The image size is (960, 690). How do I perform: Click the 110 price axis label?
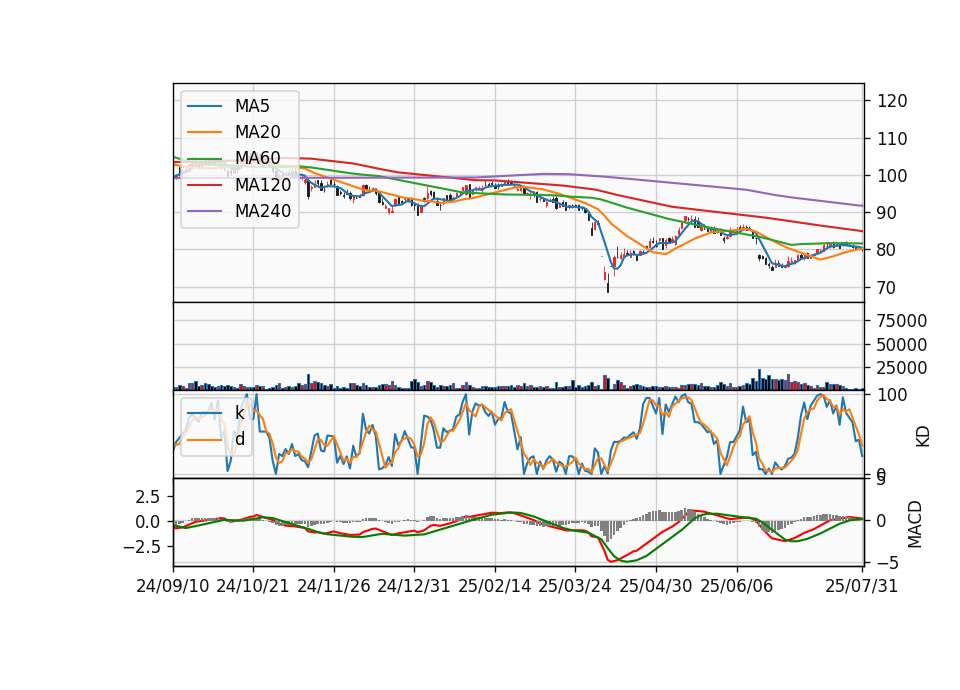click(892, 139)
